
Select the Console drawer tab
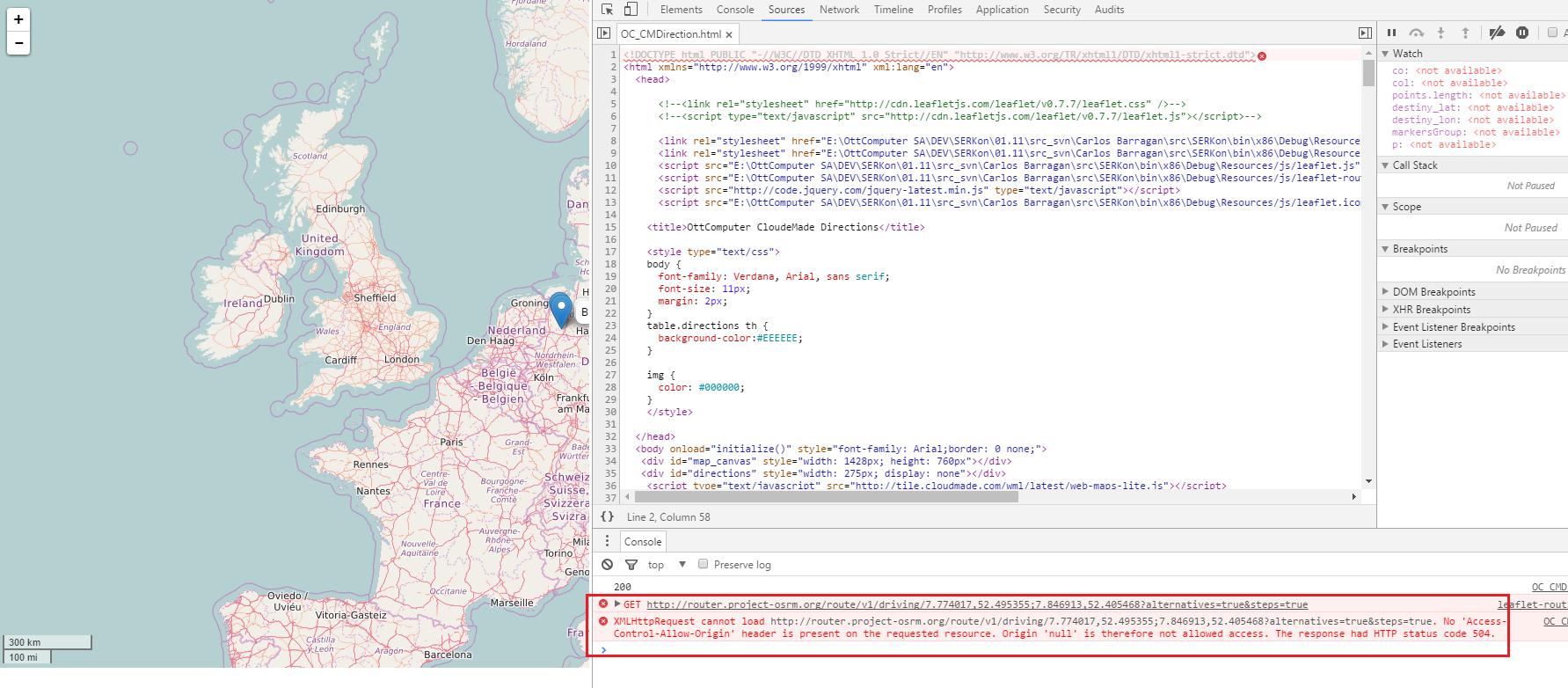click(x=643, y=541)
